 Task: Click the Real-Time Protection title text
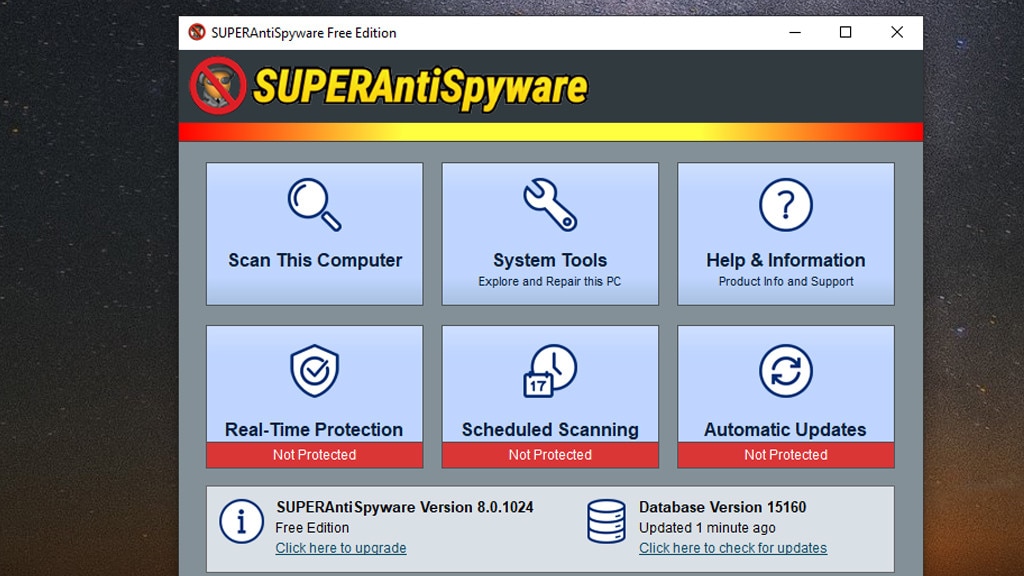314,429
